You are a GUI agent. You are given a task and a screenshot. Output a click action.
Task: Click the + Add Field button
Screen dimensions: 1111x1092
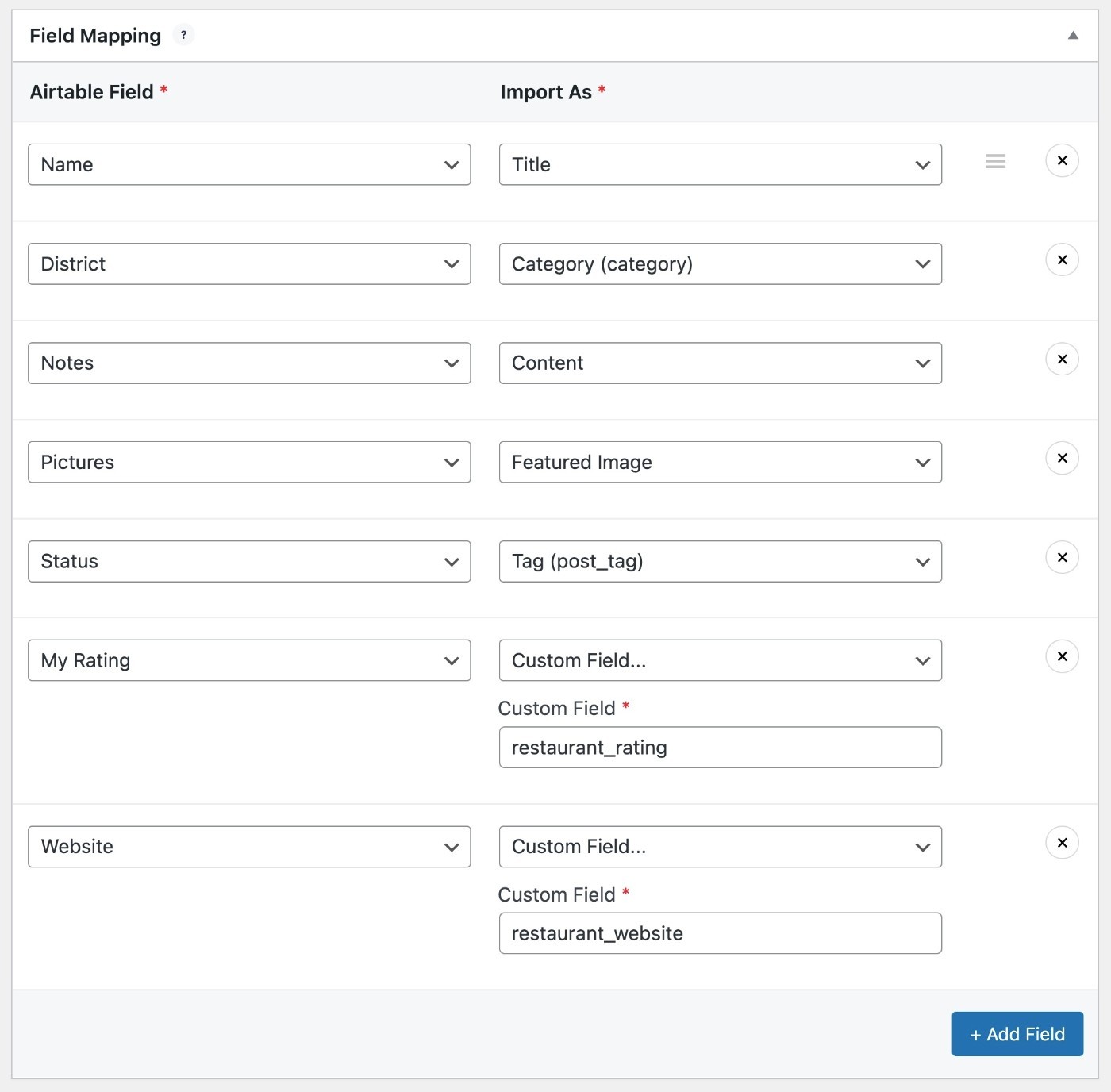1017,1034
